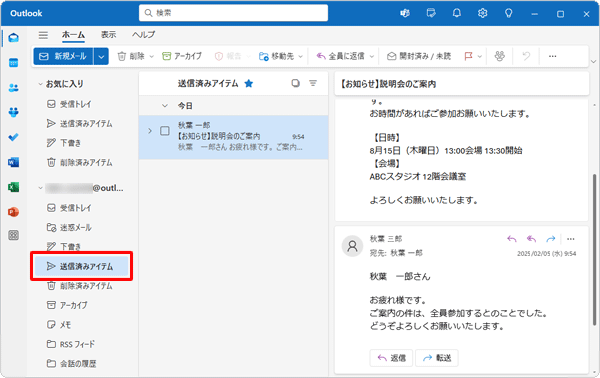
Task: Open 受信トレイ under お気に入り
Action: 69,104
